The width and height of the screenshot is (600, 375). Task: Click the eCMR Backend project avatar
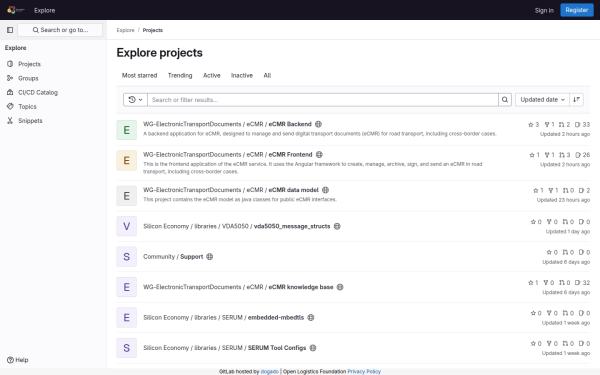[127, 130]
